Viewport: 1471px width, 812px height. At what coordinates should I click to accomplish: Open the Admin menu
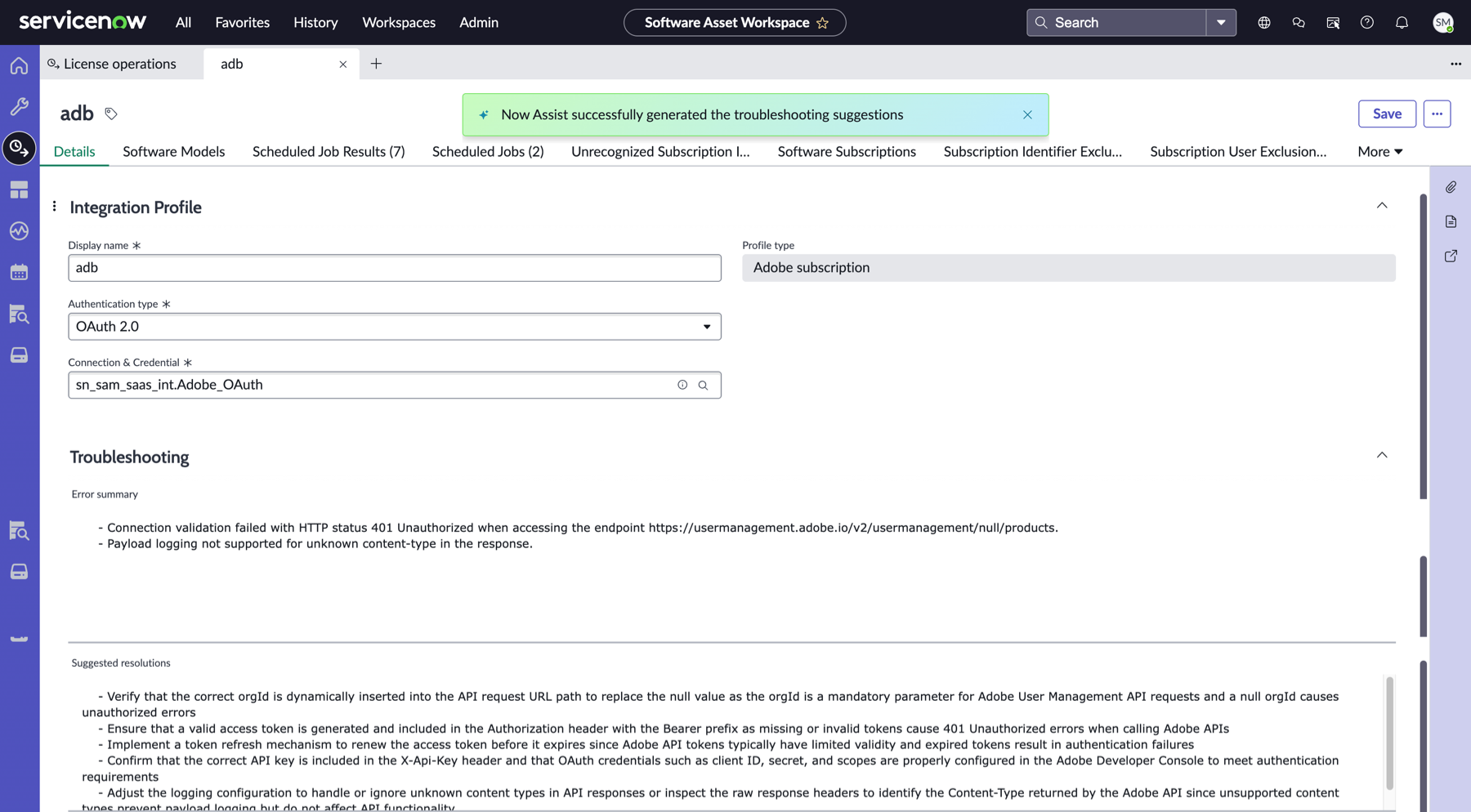(479, 22)
